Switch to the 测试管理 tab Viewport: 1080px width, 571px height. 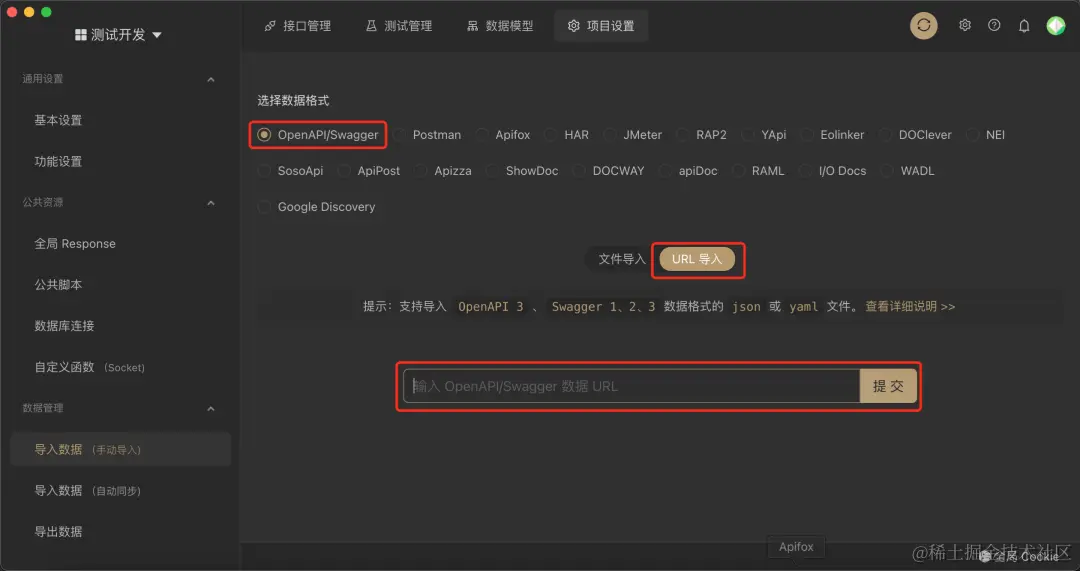pyautogui.click(x=399, y=25)
